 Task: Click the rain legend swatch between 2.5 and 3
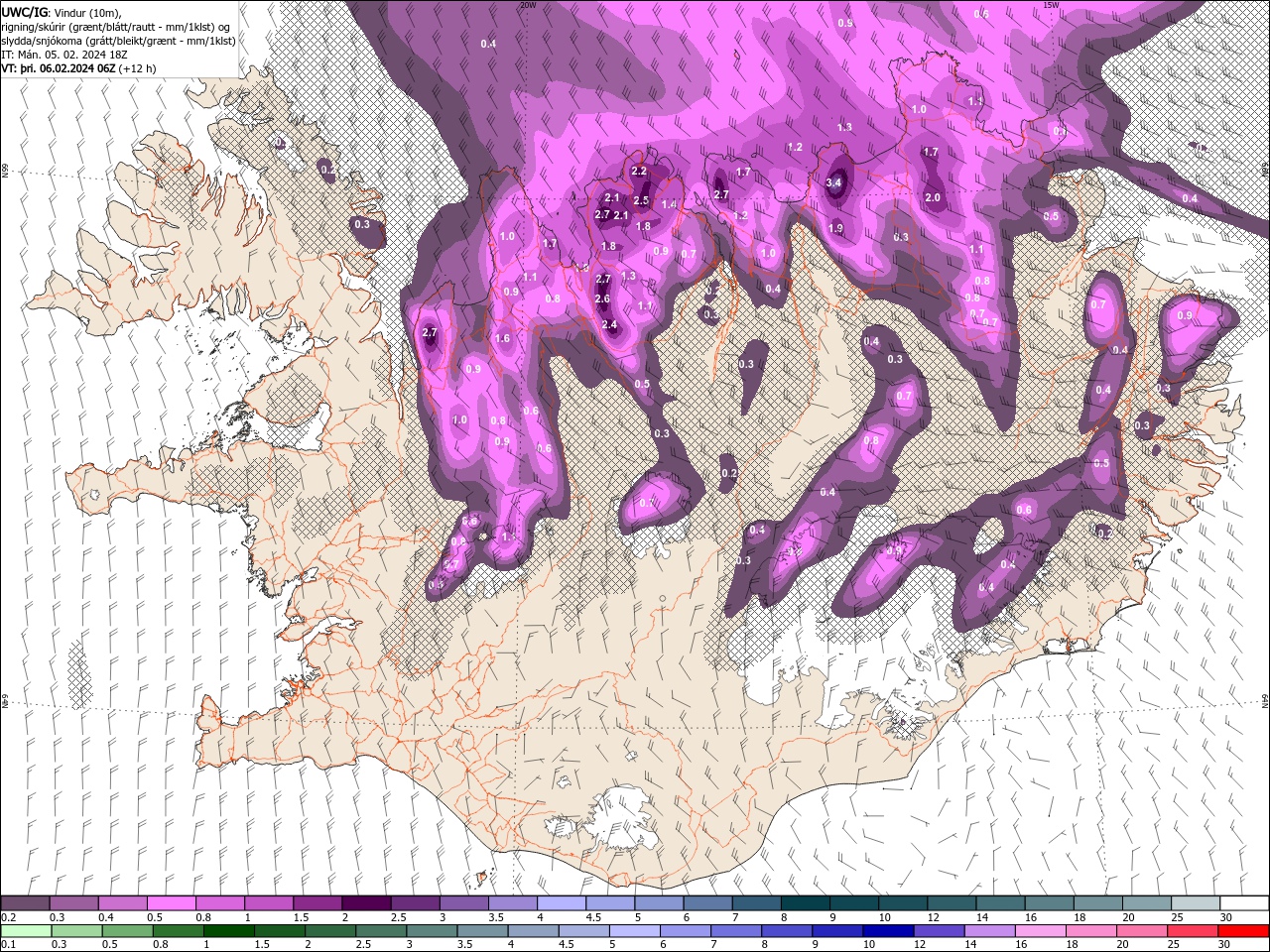(381, 931)
